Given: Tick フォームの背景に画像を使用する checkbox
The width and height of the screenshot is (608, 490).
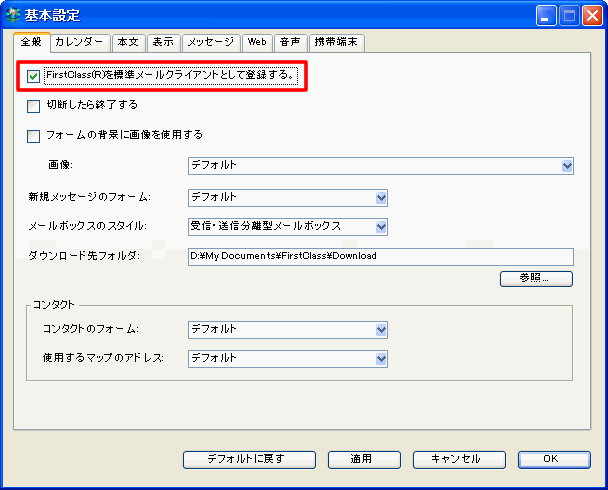Looking at the screenshot, I should [34, 135].
